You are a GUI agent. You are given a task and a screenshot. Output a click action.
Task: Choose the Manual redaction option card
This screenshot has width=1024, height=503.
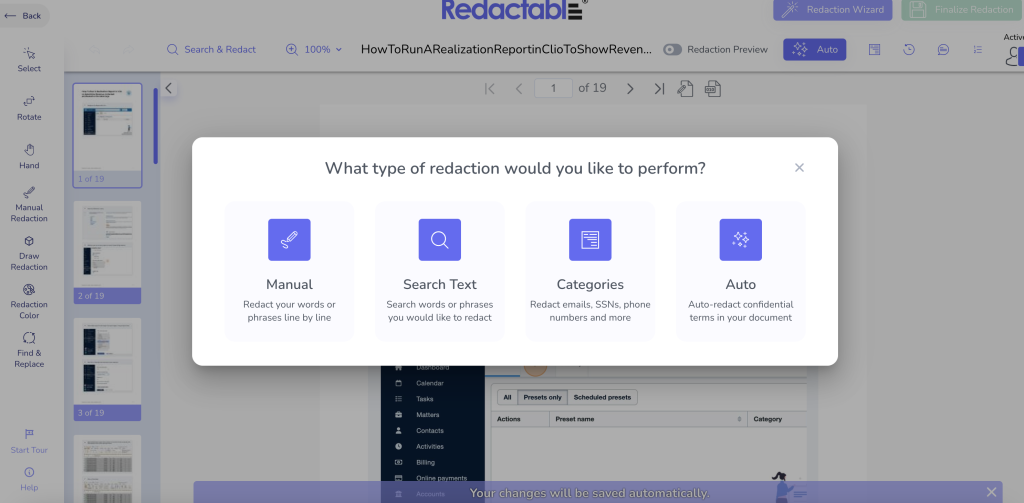click(x=289, y=271)
